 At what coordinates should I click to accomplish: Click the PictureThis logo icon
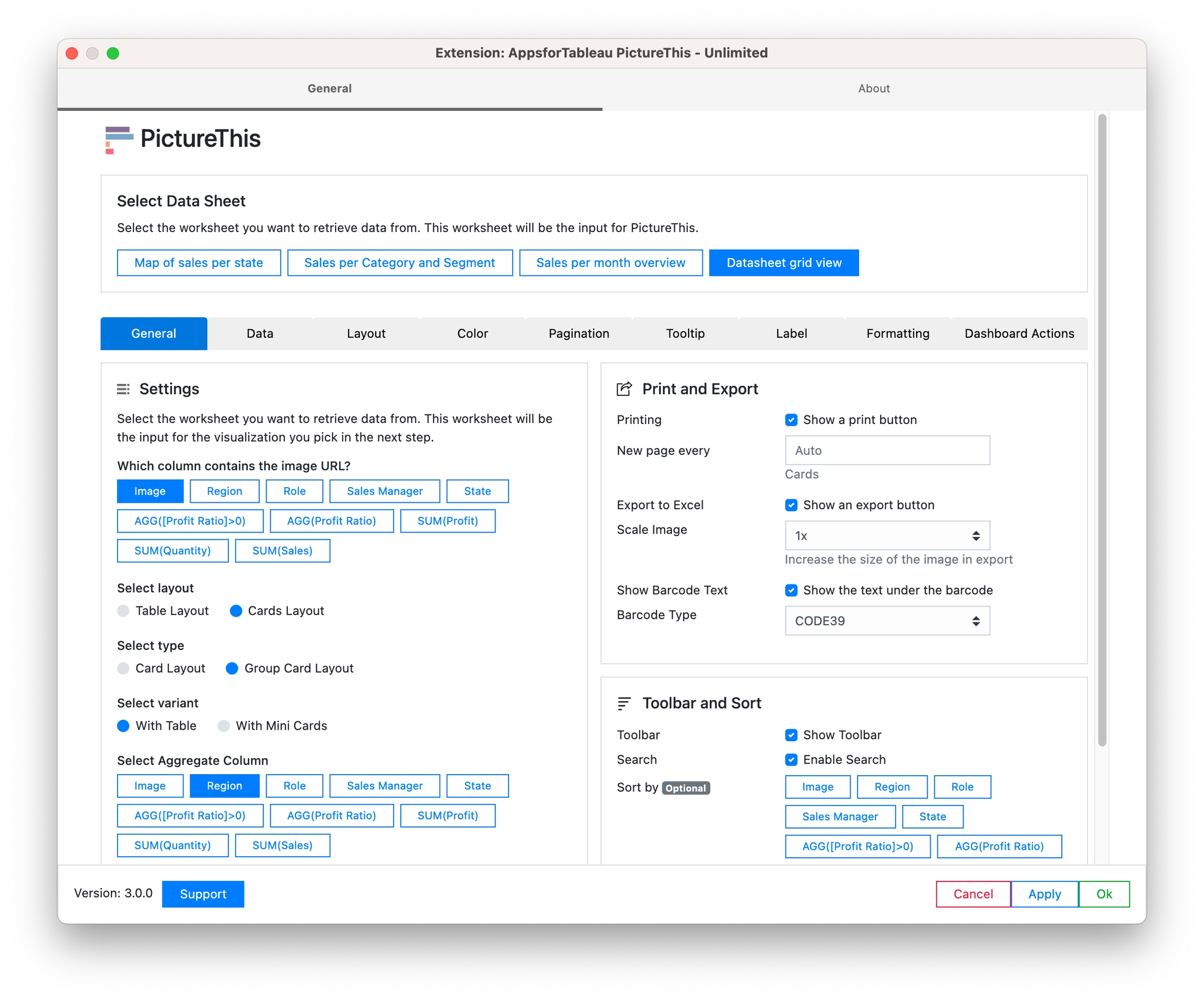[119, 140]
